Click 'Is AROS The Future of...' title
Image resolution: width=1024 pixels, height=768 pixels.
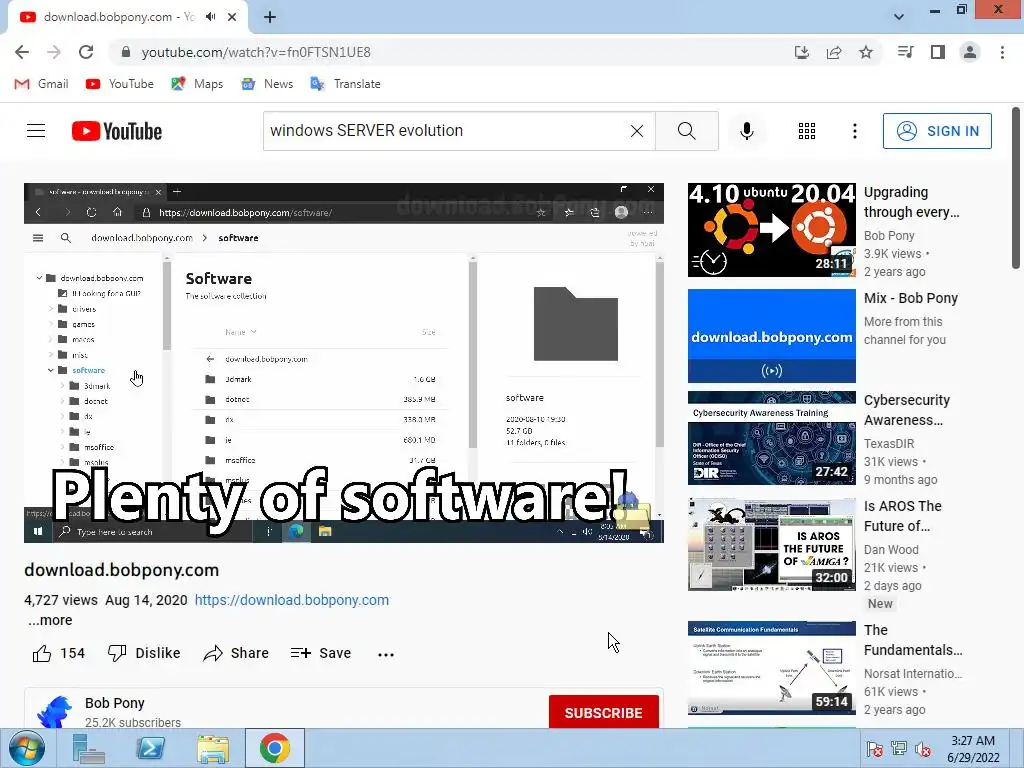[x=903, y=516]
